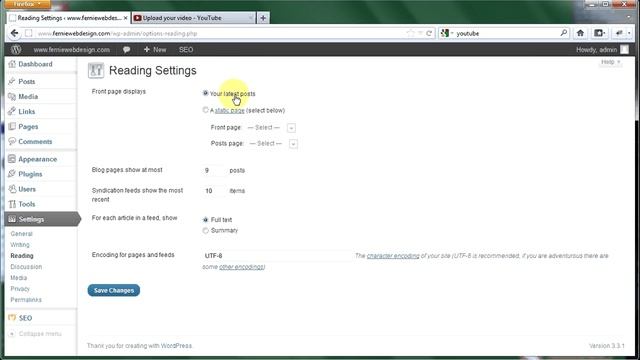Open a new browser tab with plus

(263, 18)
